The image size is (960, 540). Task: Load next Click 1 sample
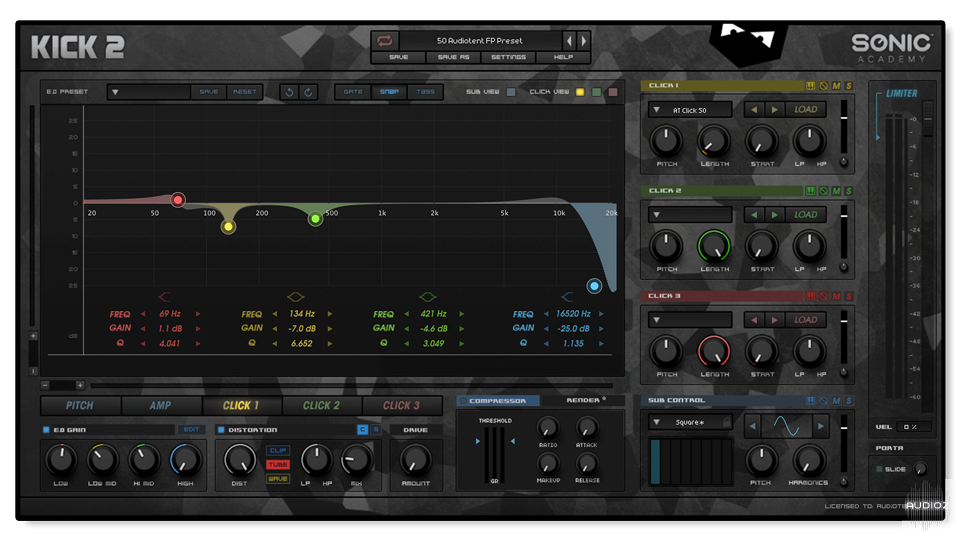[774, 110]
